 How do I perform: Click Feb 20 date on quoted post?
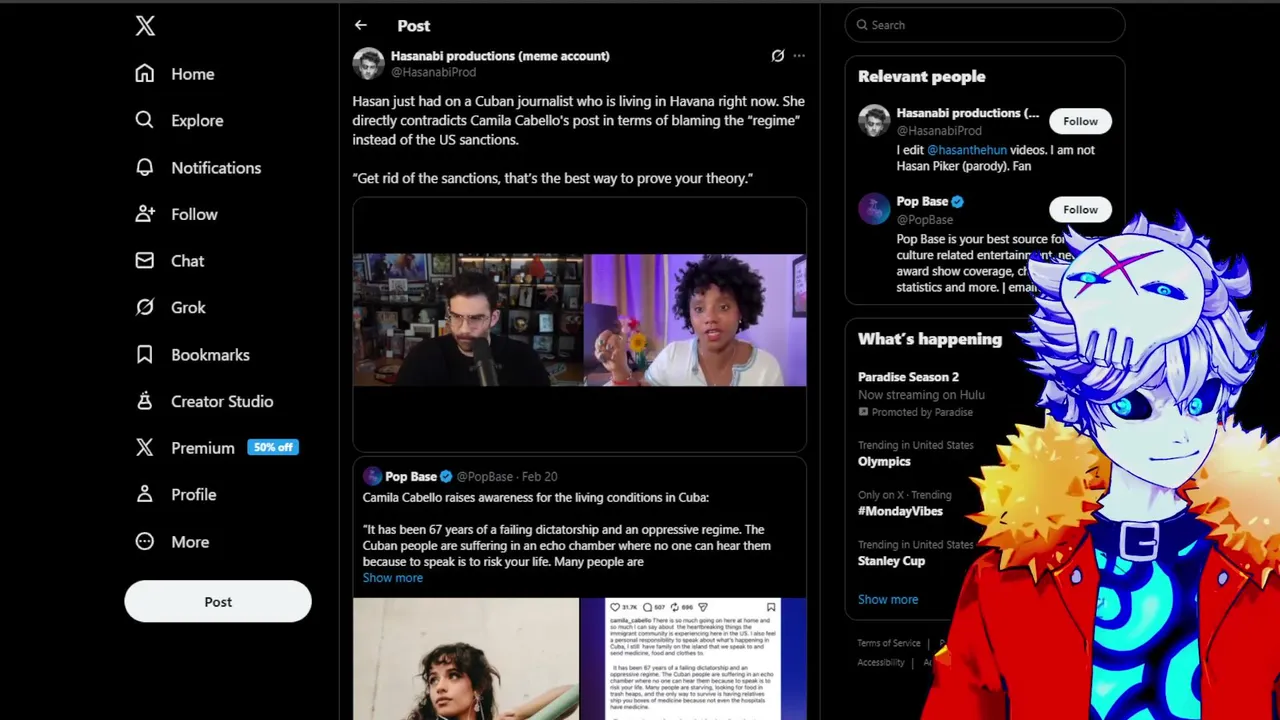click(540, 476)
